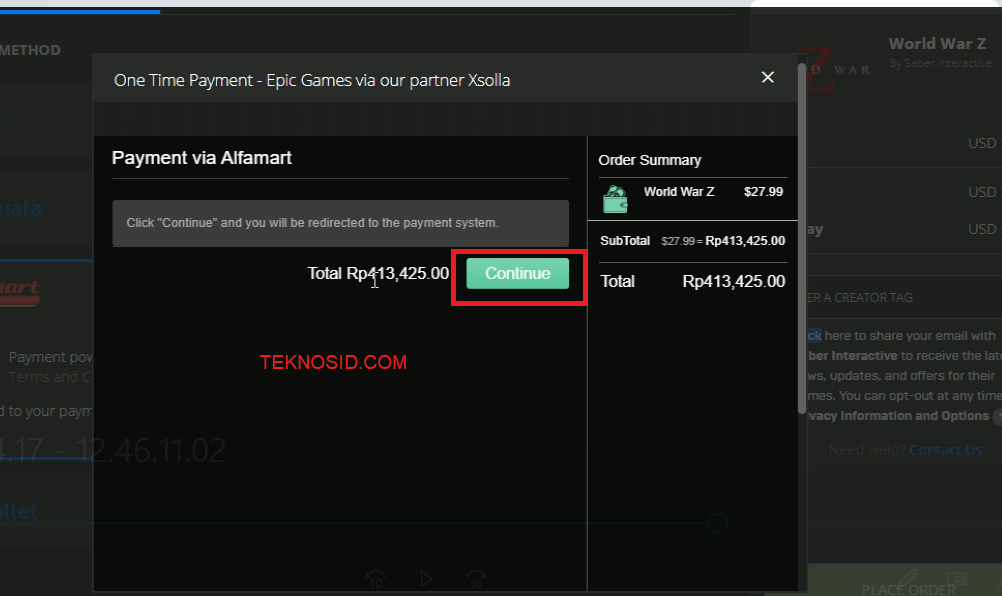Click the green Continue button
Screen dimensions: 1002x596
coord(517,273)
